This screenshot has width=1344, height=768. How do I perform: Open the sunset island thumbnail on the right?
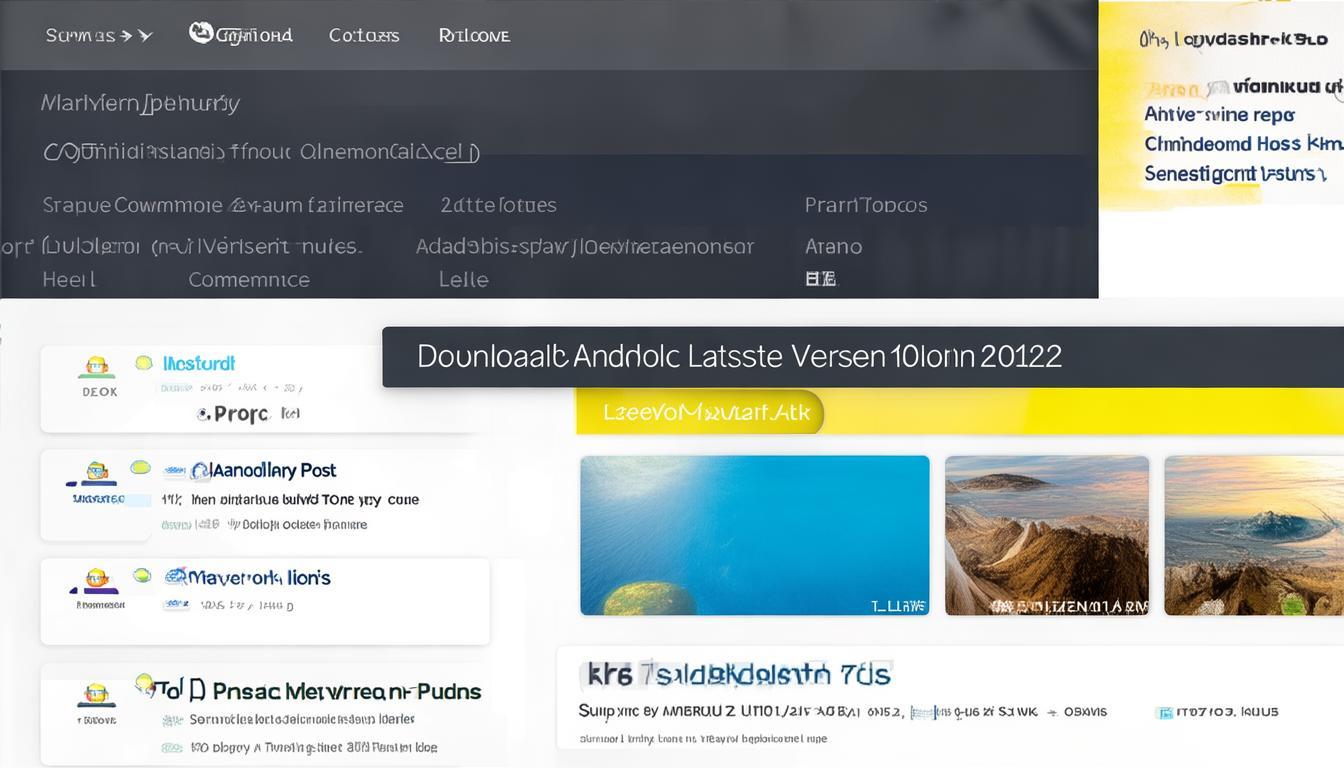[1254, 535]
